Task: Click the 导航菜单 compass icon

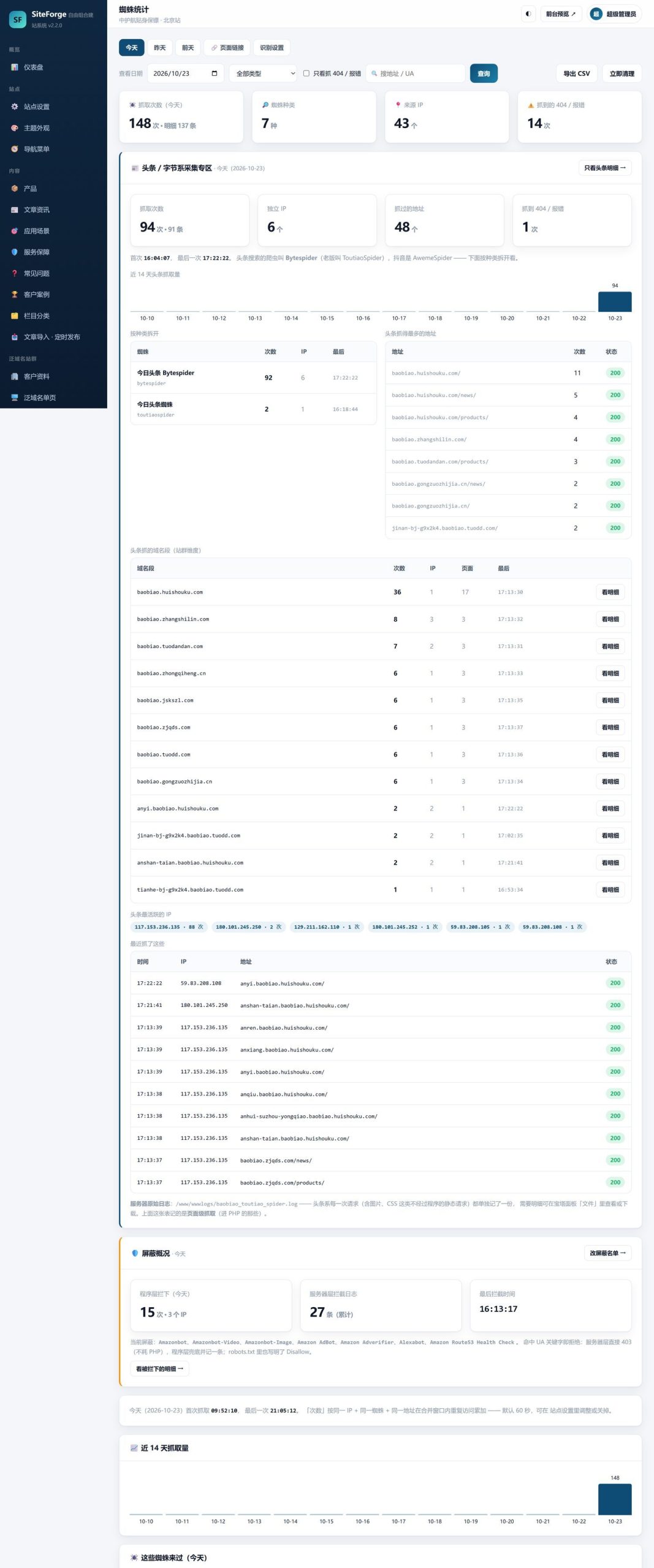Action: (15, 149)
